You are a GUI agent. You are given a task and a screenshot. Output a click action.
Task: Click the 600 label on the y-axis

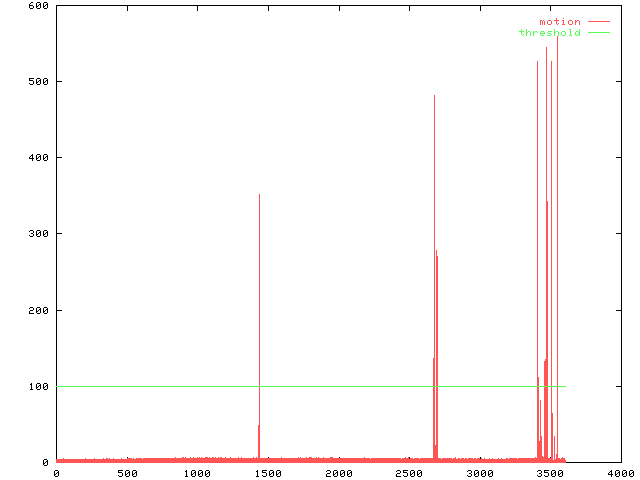(38, 6)
